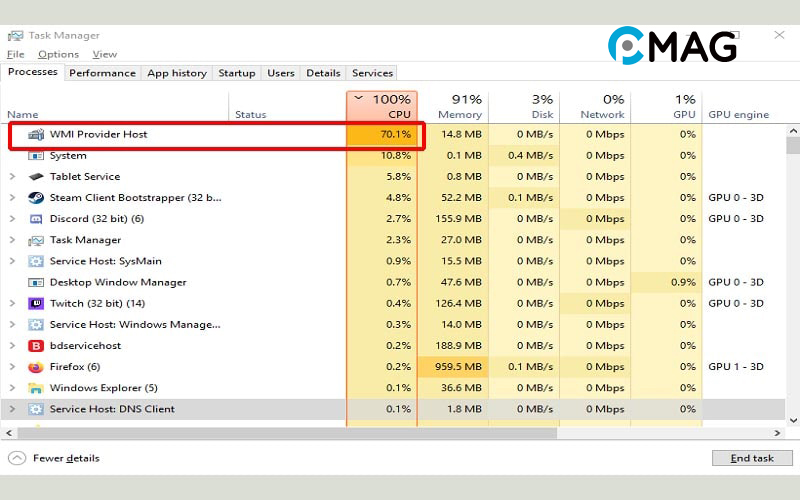Expand the Firefox (6) process group
Screen dimensions: 800x500
click(12, 367)
